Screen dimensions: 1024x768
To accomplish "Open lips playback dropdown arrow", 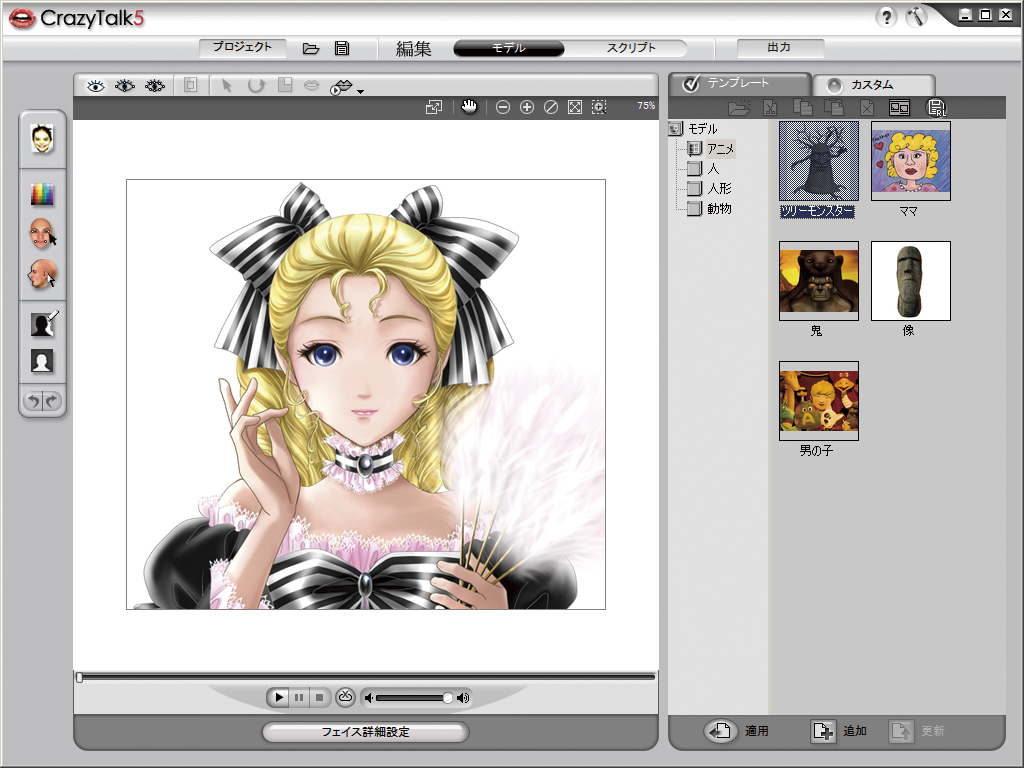I will click(x=360, y=91).
